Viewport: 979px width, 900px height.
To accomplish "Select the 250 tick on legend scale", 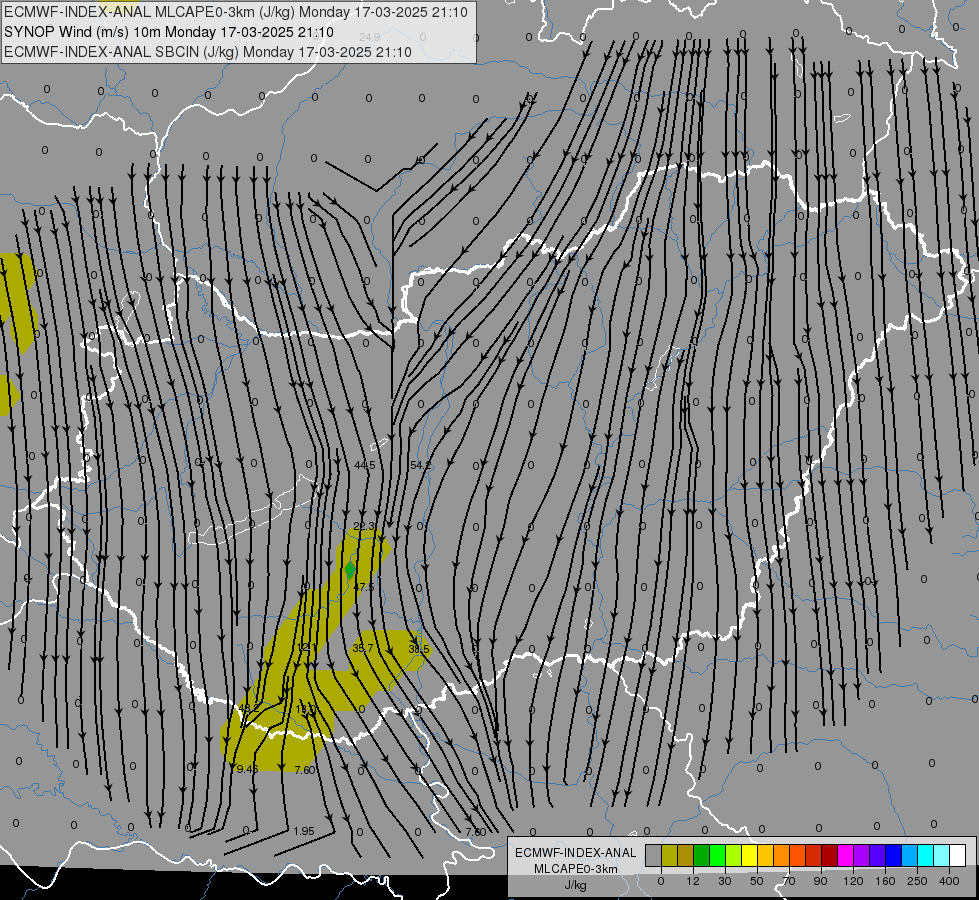I will [917, 881].
